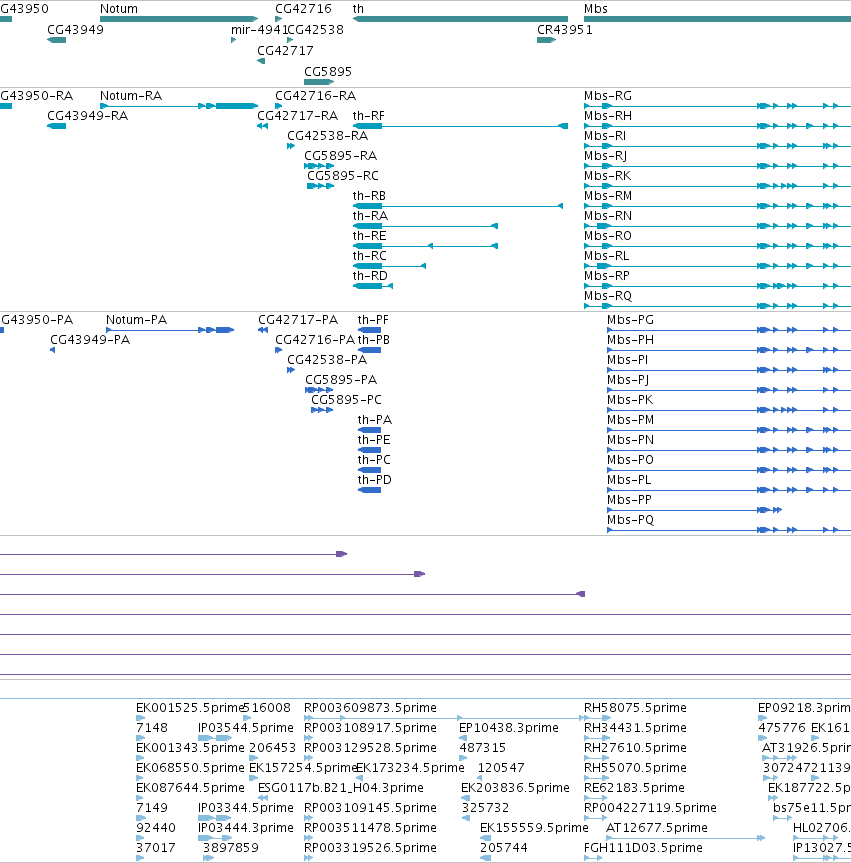The image size is (851, 863).
Task: Click the CG5895-PA protein label
Action: [x=341, y=380]
